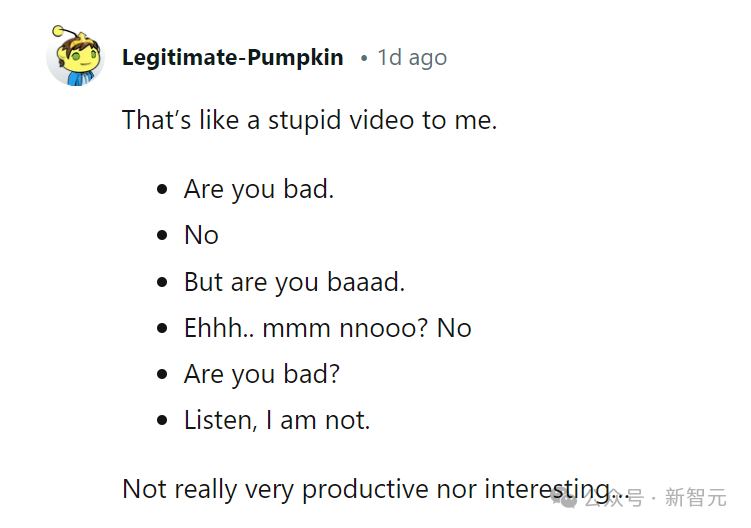
Task: Open the Legitimate-Pumpkin user avatar
Action: coord(75,56)
